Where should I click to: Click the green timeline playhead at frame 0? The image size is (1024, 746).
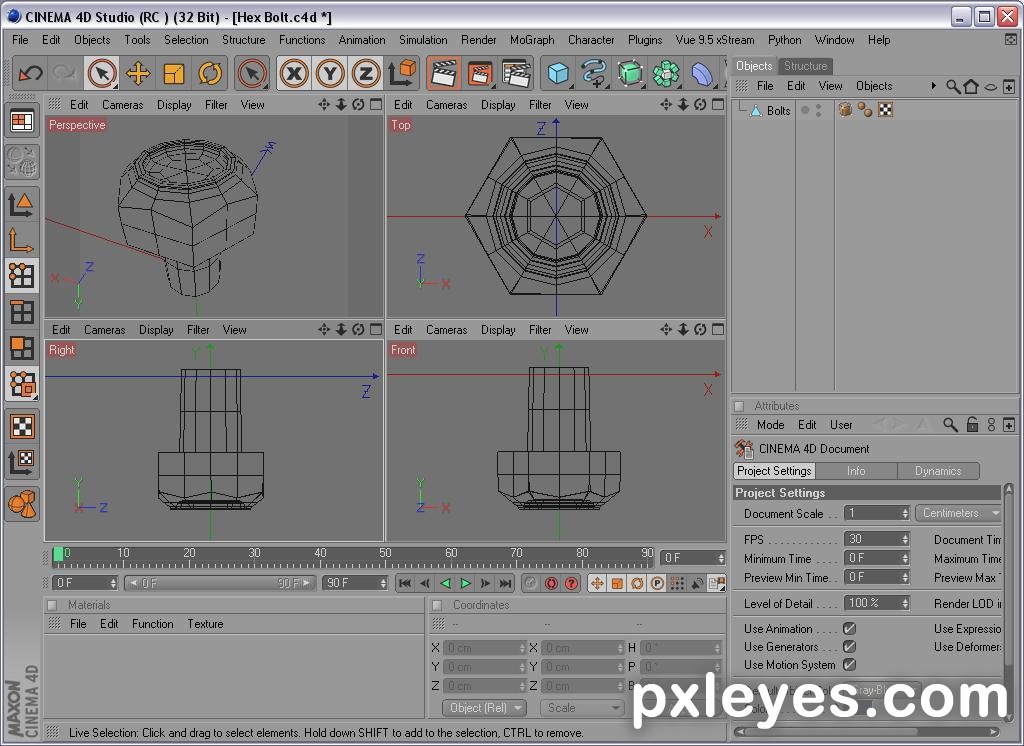(x=58, y=555)
